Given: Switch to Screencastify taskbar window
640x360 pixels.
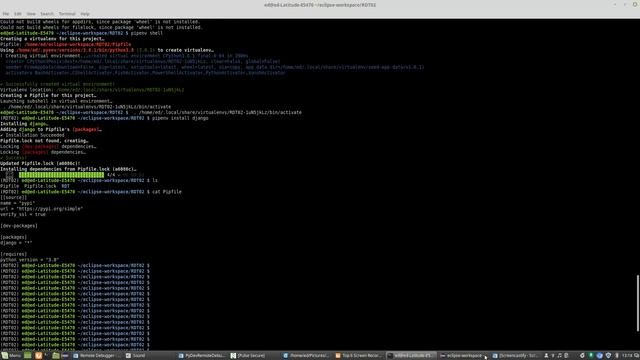Looking at the screenshot, I should tap(516, 356).
